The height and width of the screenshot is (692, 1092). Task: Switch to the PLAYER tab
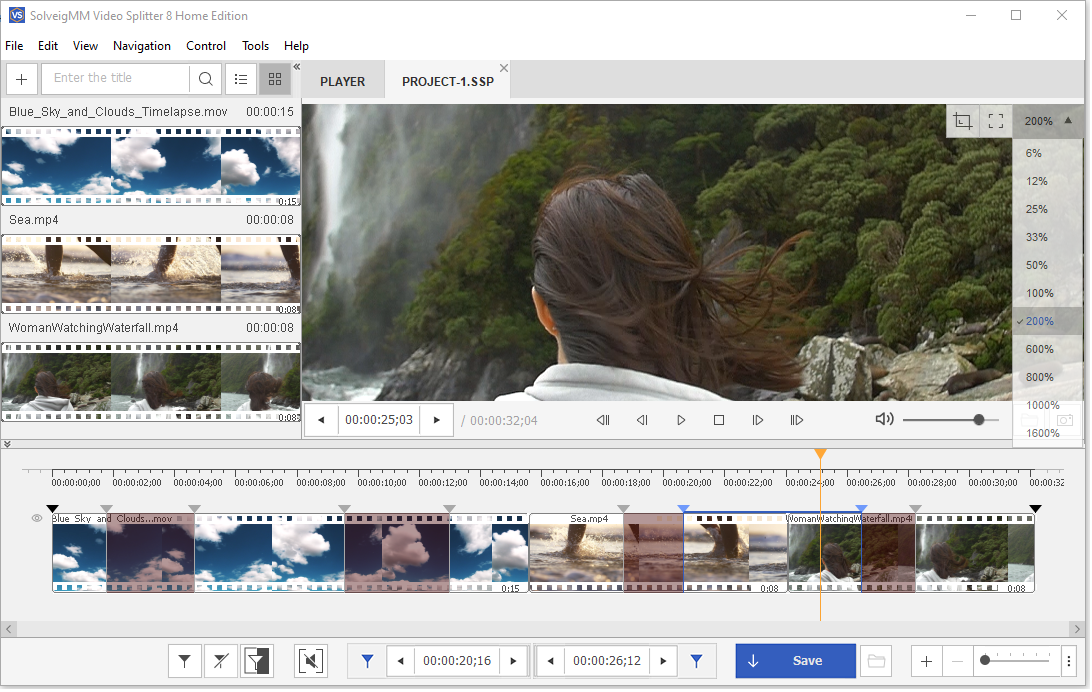(343, 82)
